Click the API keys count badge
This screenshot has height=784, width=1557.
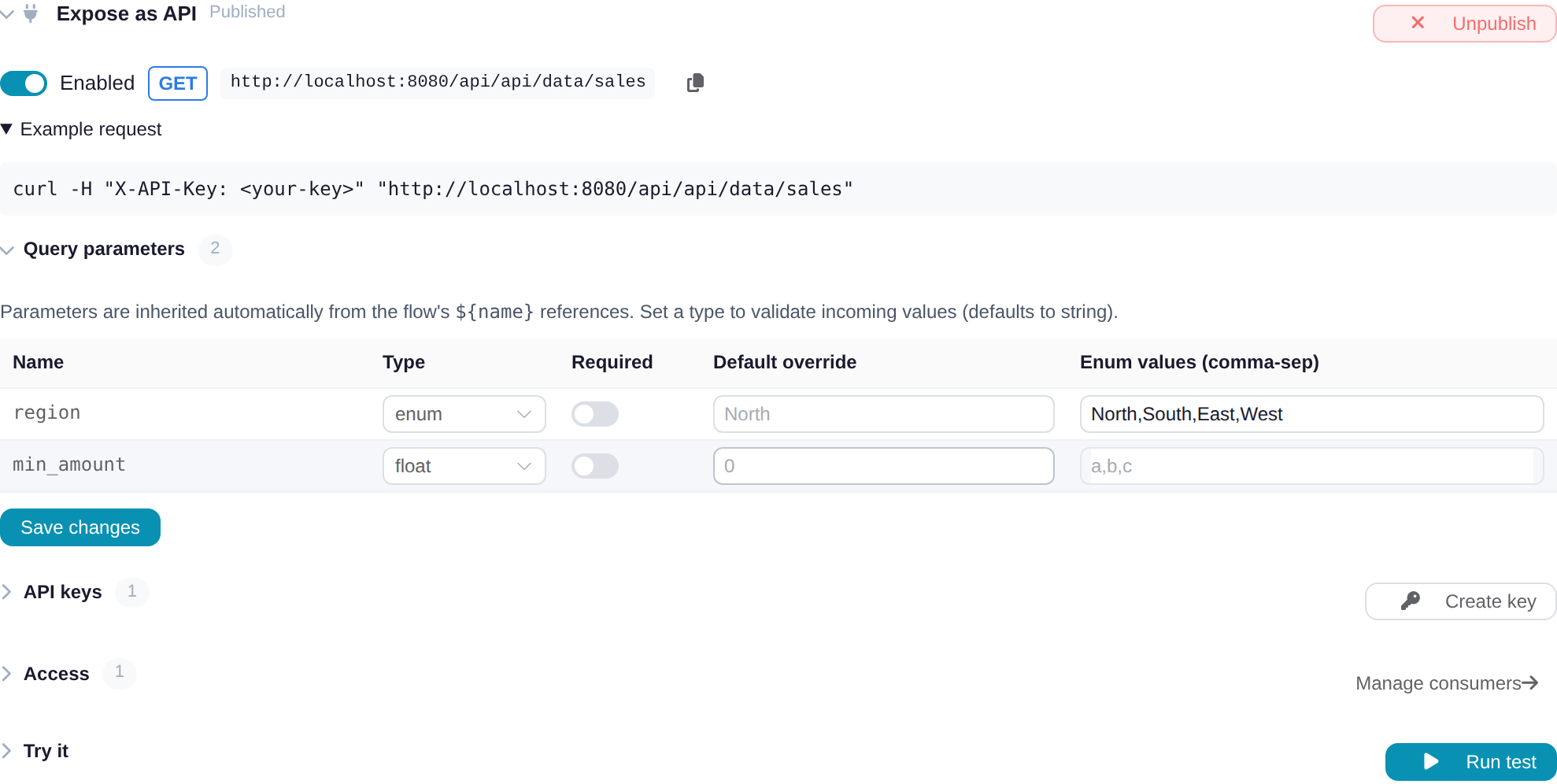tap(132, 591)
